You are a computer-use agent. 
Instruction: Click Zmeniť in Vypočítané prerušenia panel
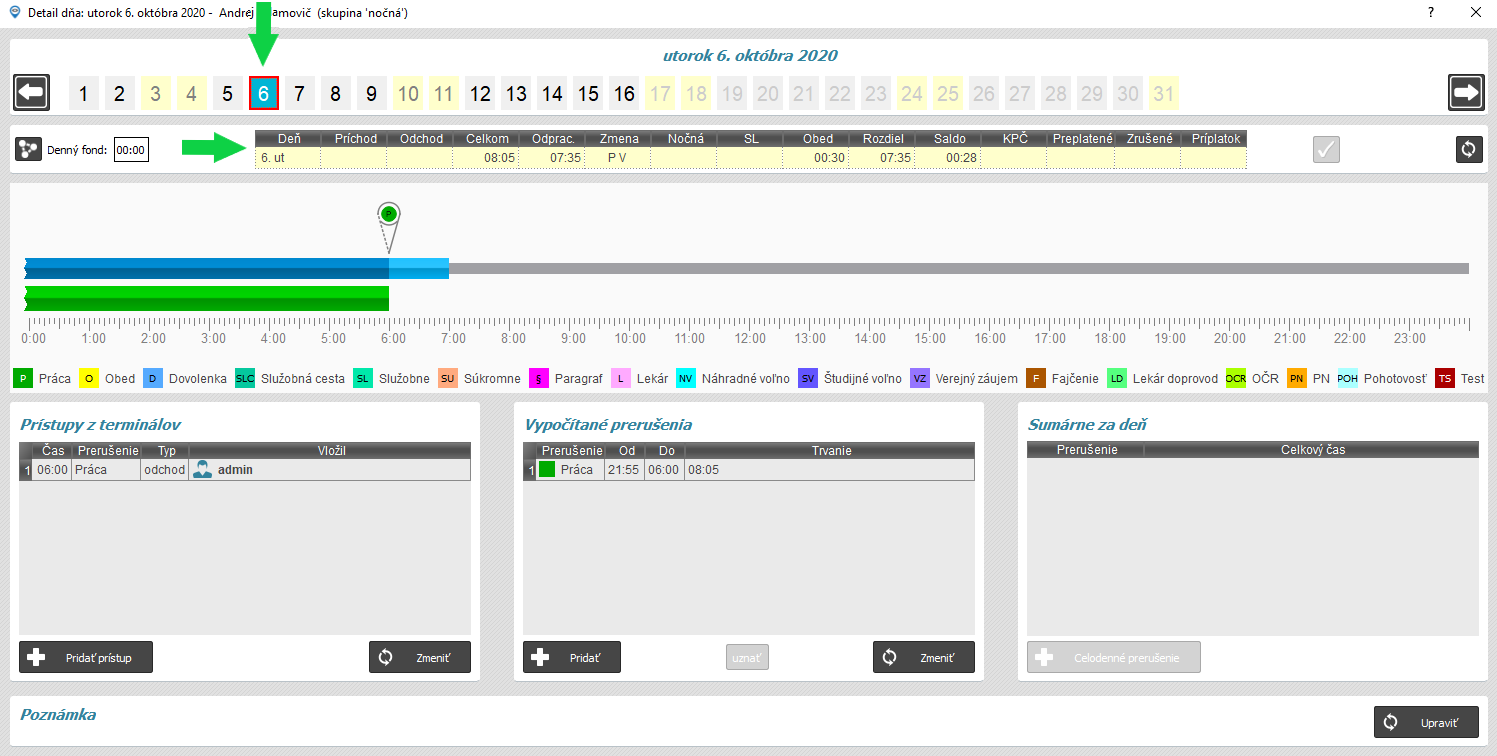[924, 657]
